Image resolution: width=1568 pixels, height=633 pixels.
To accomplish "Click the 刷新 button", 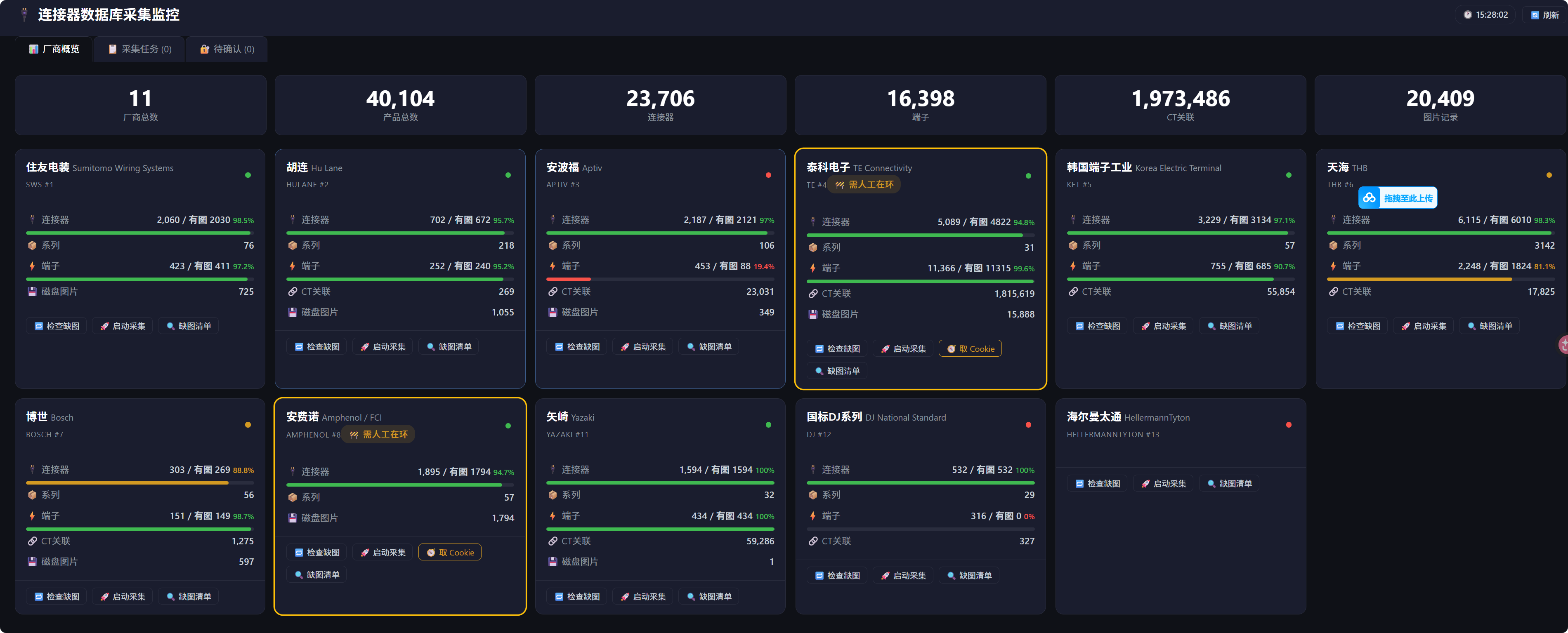I will point(1545,15).
